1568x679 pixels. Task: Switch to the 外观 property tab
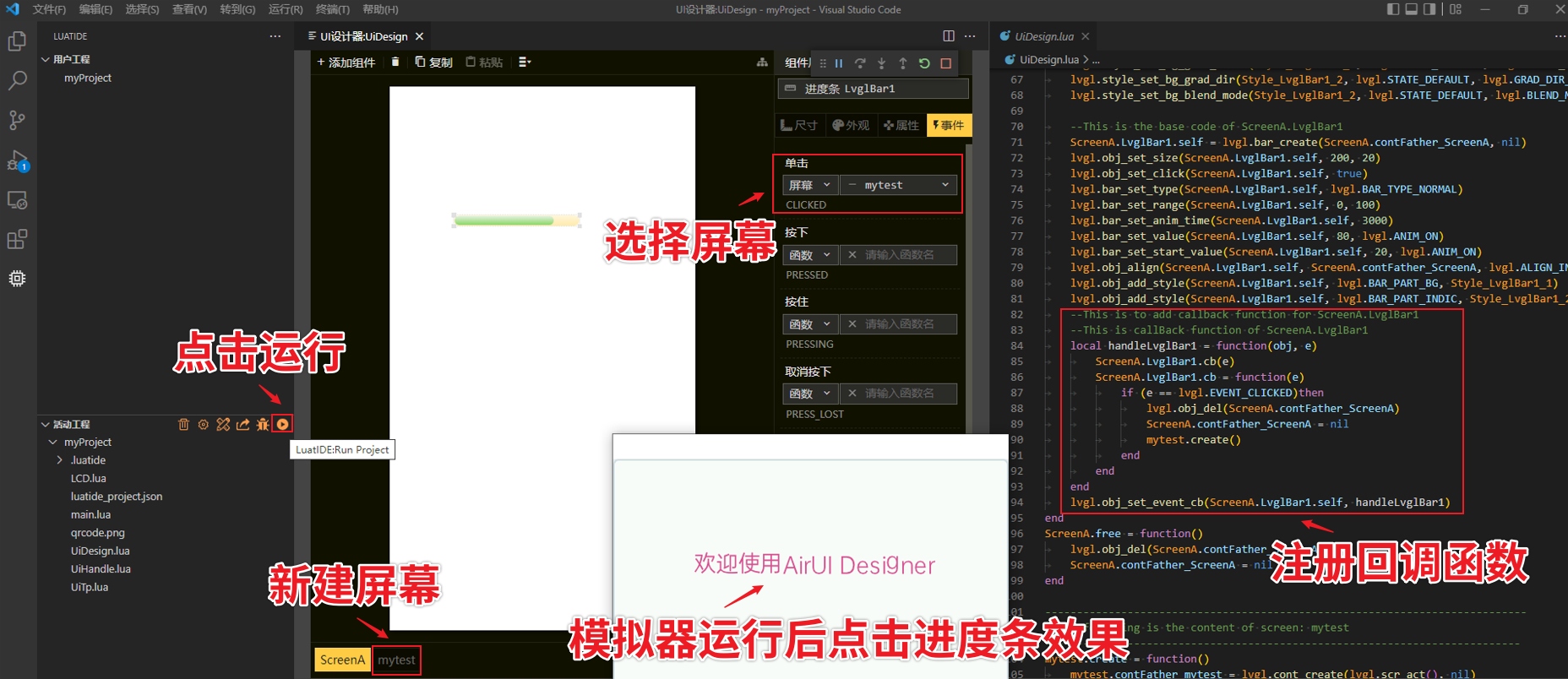pos(851,125)
